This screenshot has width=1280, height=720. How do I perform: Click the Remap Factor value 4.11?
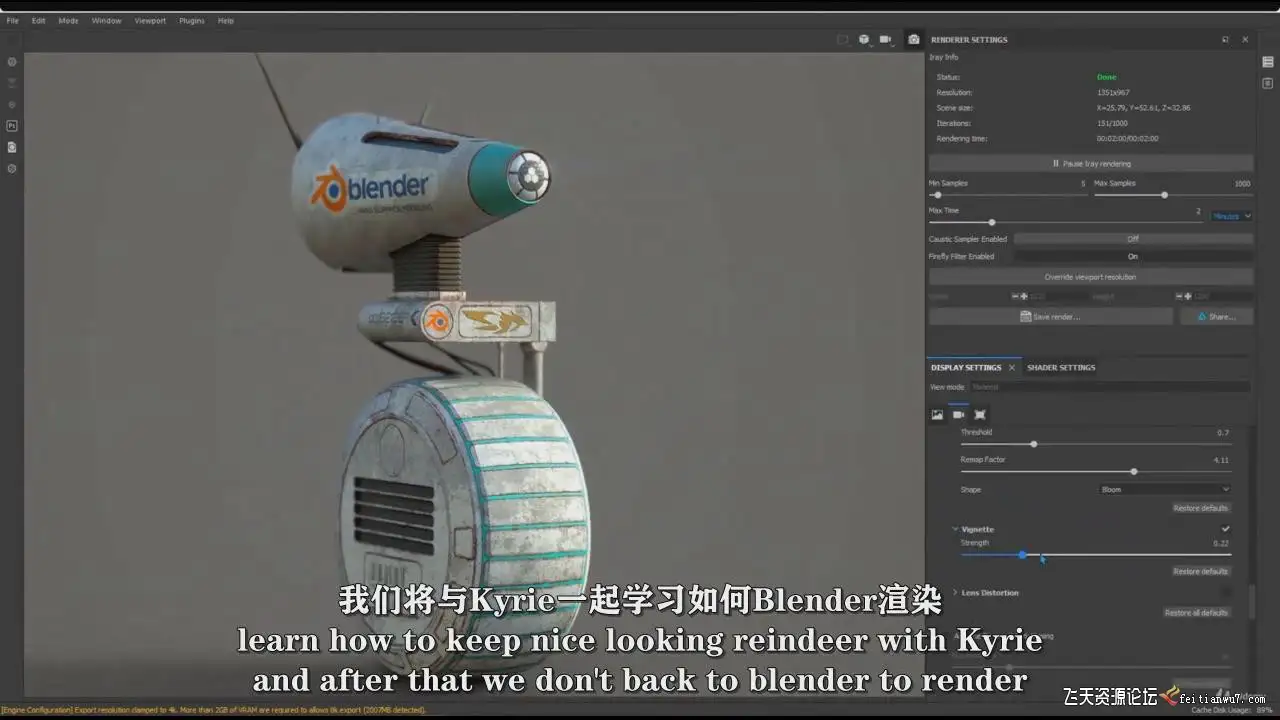click(x=1221, y=460)
